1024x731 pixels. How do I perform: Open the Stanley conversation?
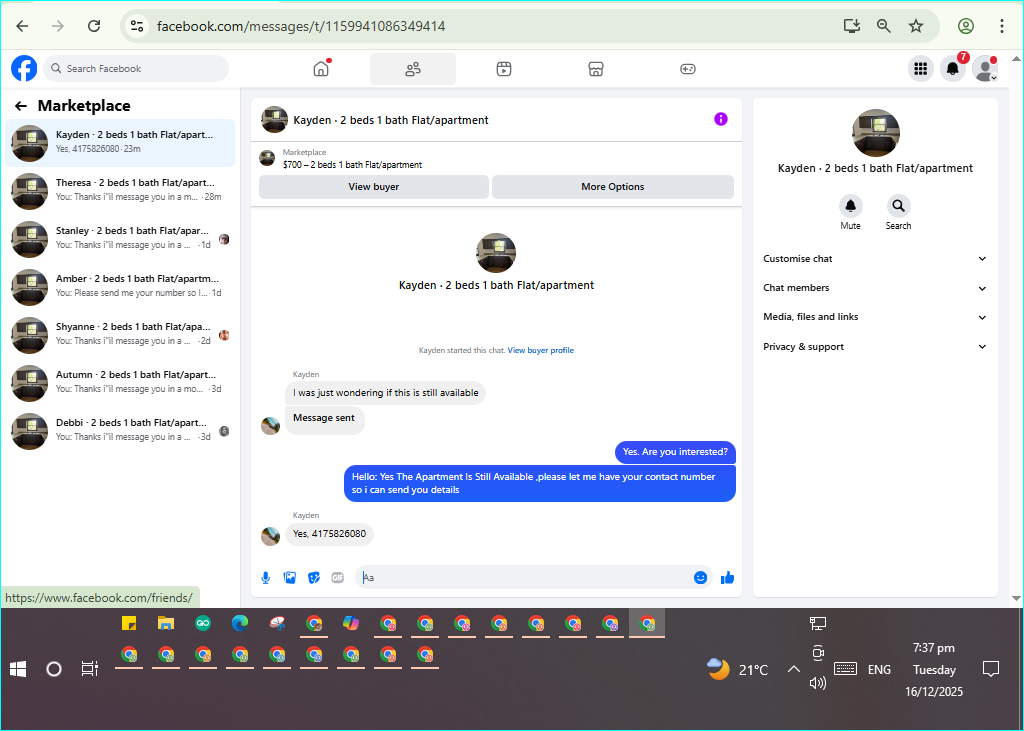pos(120,238)
